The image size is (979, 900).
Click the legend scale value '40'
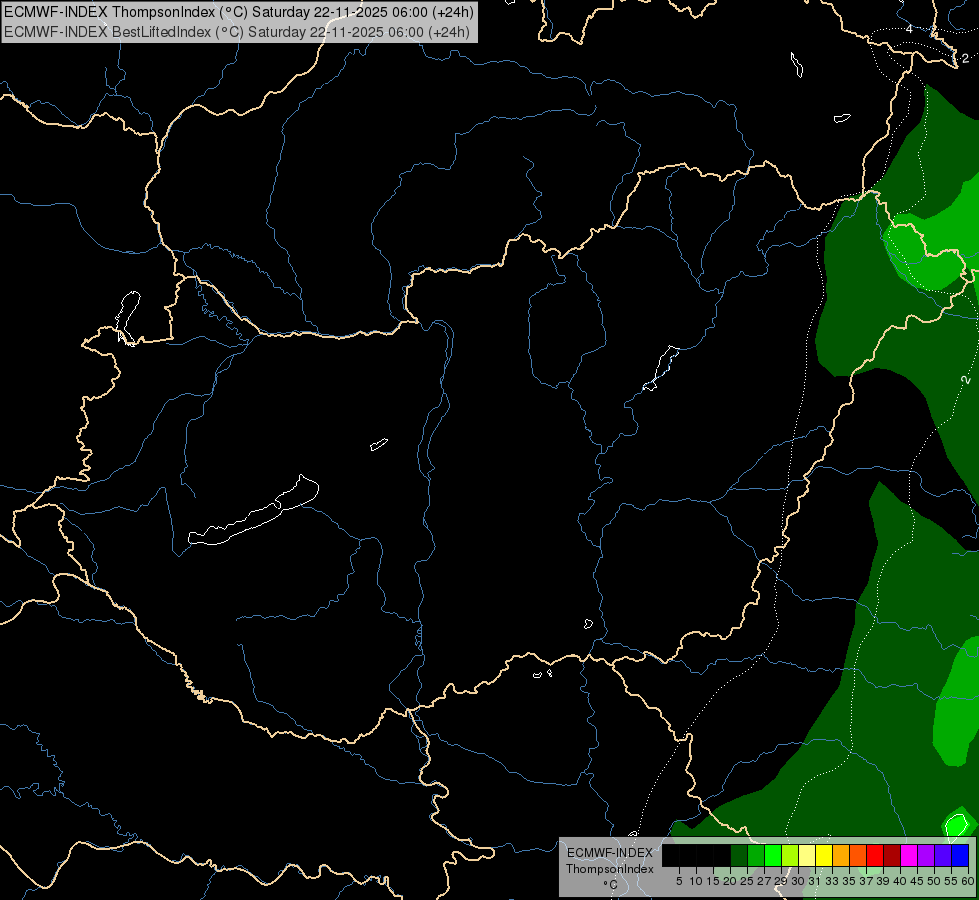click(900, 881)
